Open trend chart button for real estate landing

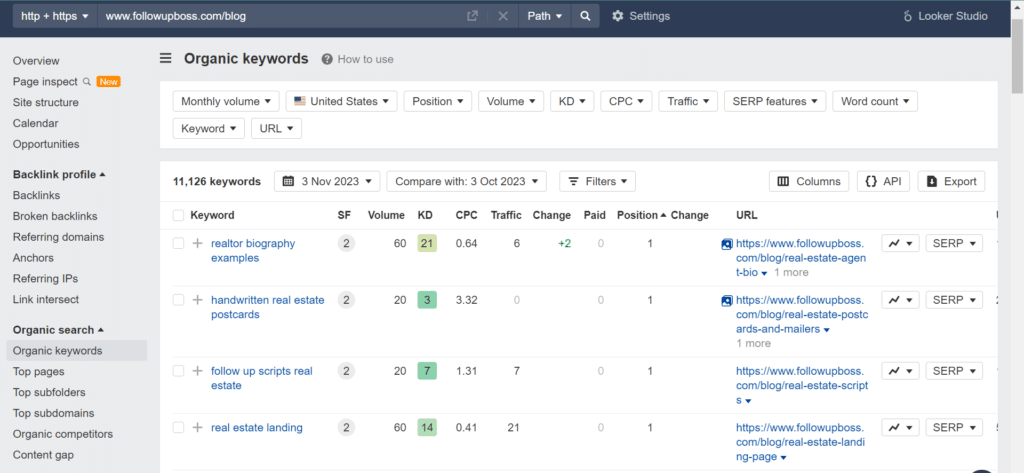click(901, 427)
